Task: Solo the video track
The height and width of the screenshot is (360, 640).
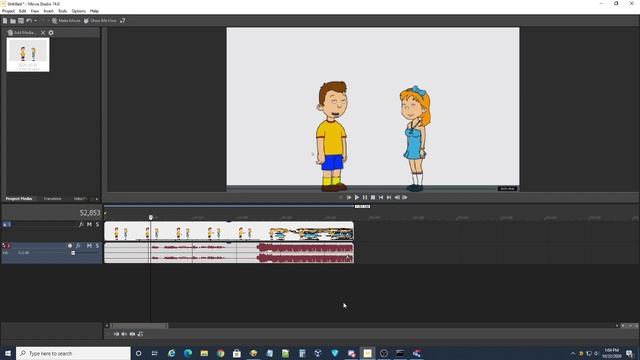Action: [97, 224]
